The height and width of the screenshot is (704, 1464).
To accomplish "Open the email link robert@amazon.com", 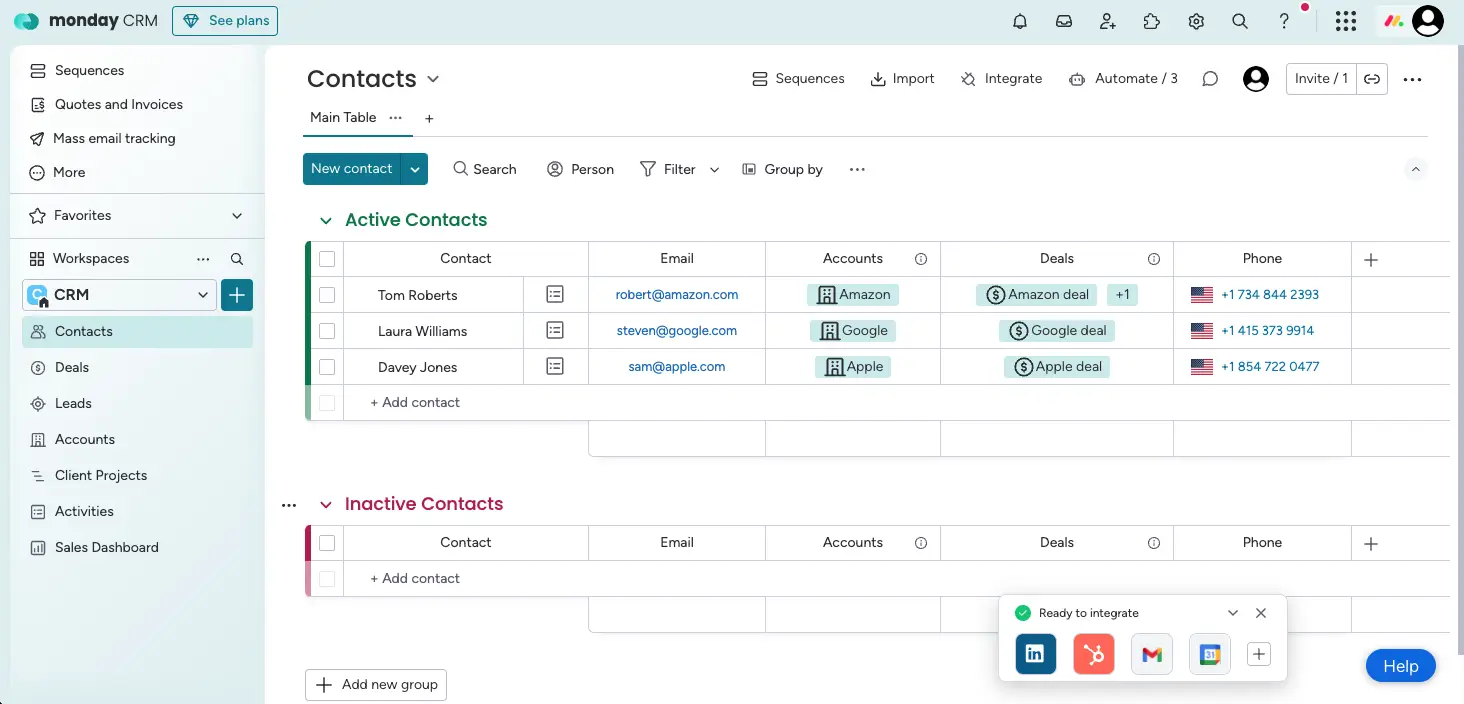I will point(677,294).
